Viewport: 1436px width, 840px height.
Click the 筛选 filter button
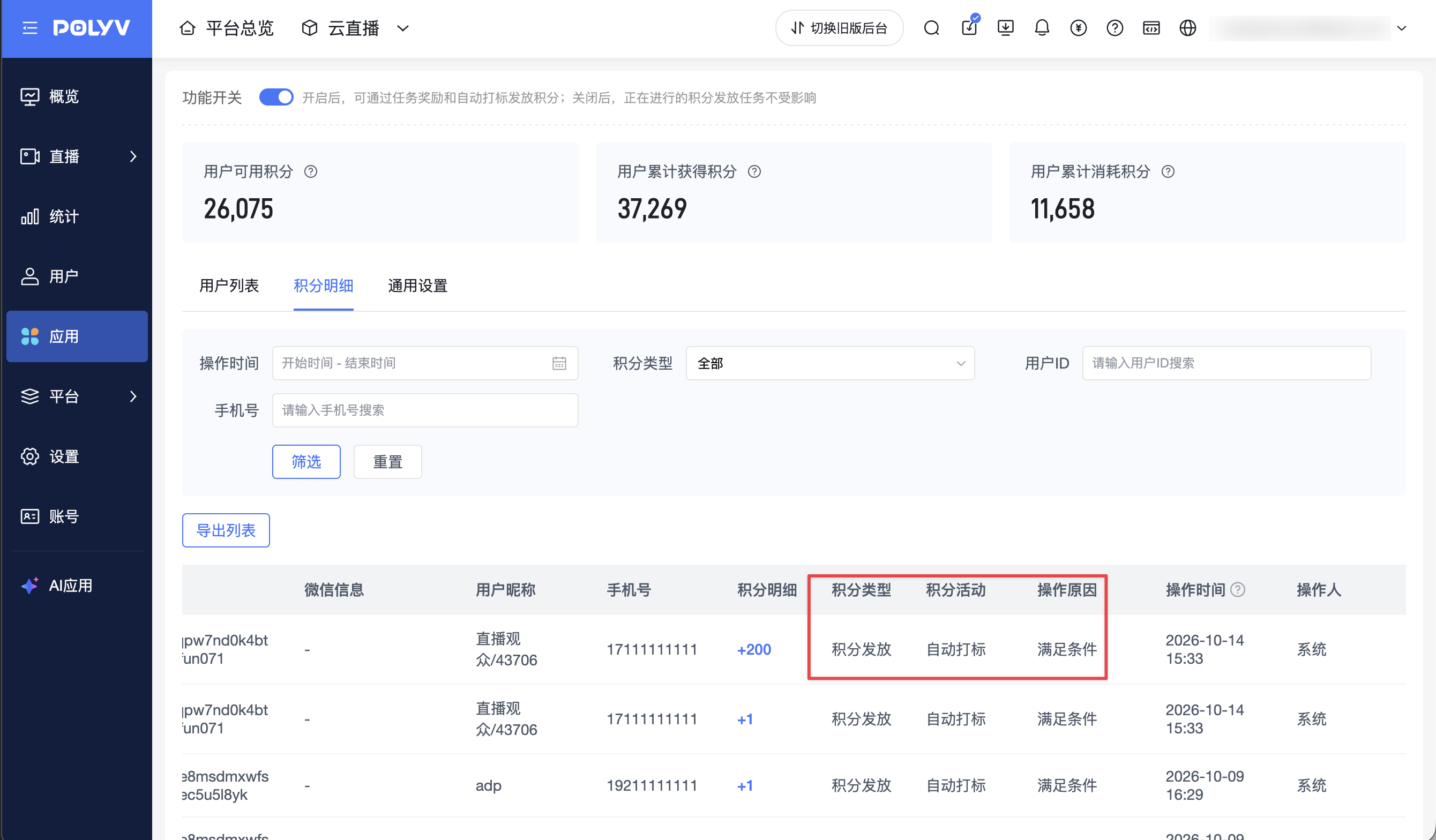(306, 462)
